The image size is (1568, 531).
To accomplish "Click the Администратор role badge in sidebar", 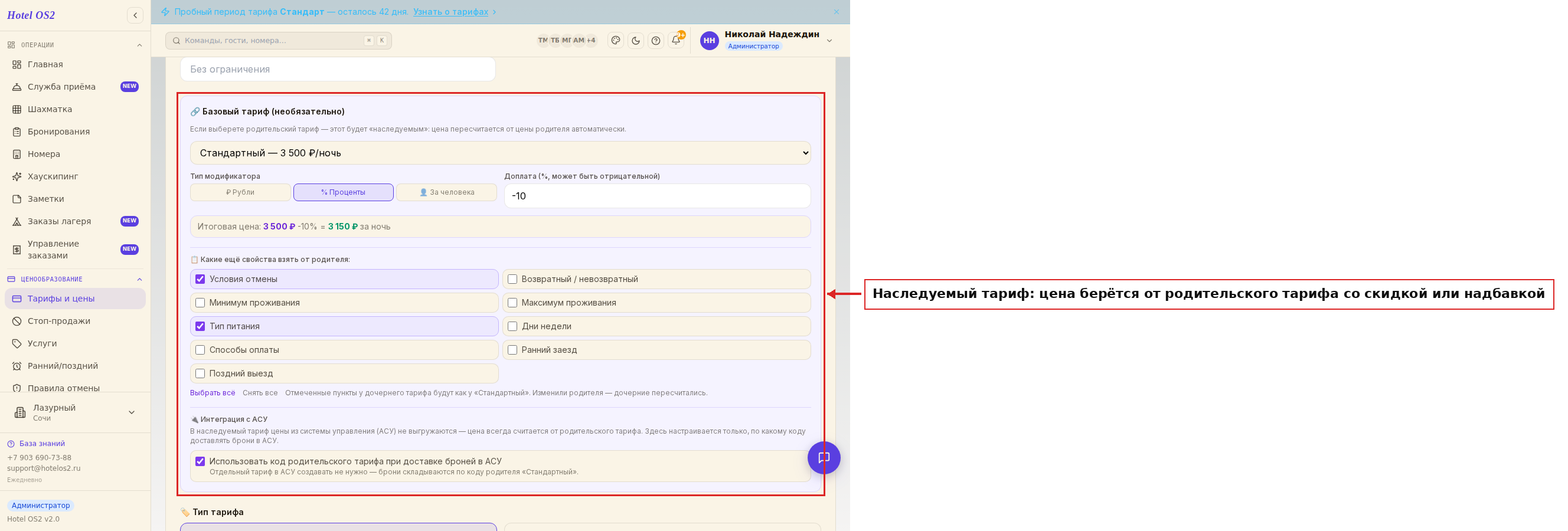I will (x=41, y=506).
